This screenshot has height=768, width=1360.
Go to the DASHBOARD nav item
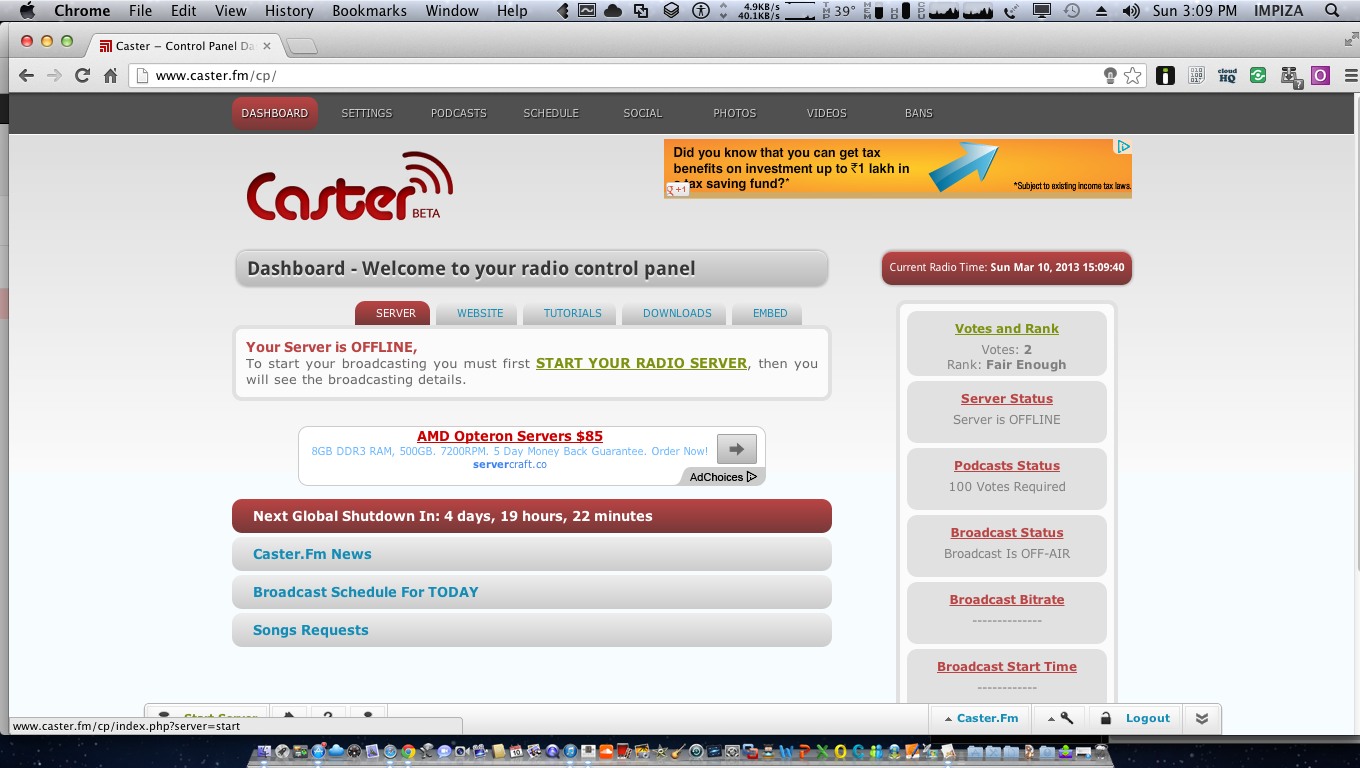tap(275, 113)
